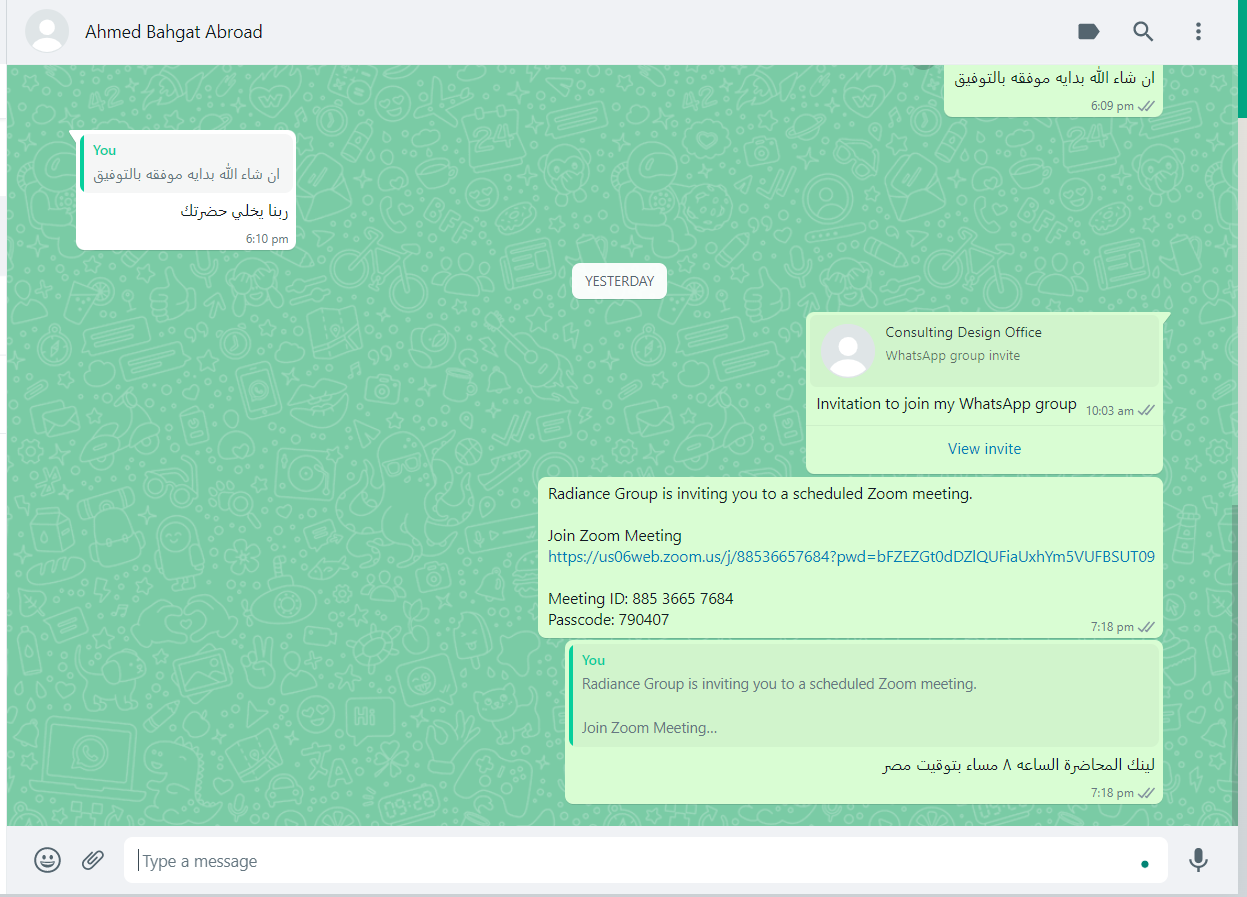The height and width of the screenshot is (897, 1247).
Task: Click the 10:03 am invite timestamp
Action: coord(1110,411)
